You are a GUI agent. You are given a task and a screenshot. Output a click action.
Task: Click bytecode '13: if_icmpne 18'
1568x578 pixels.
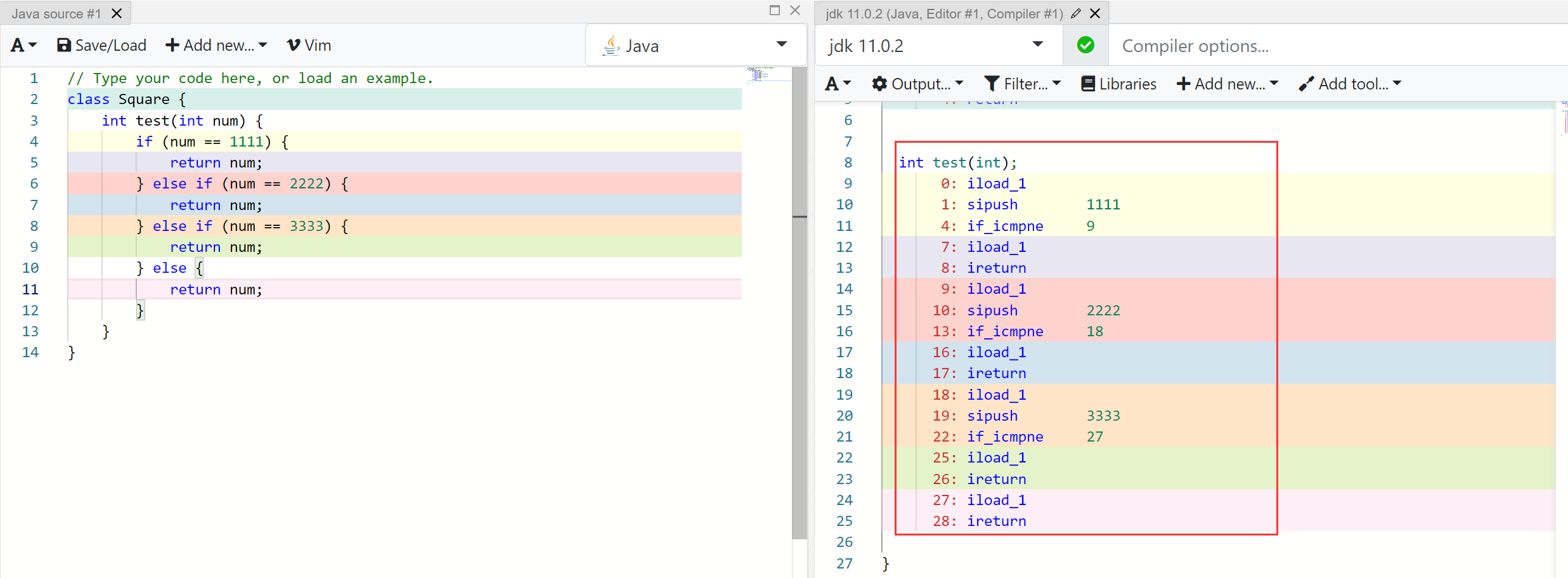coord(1018,332)
